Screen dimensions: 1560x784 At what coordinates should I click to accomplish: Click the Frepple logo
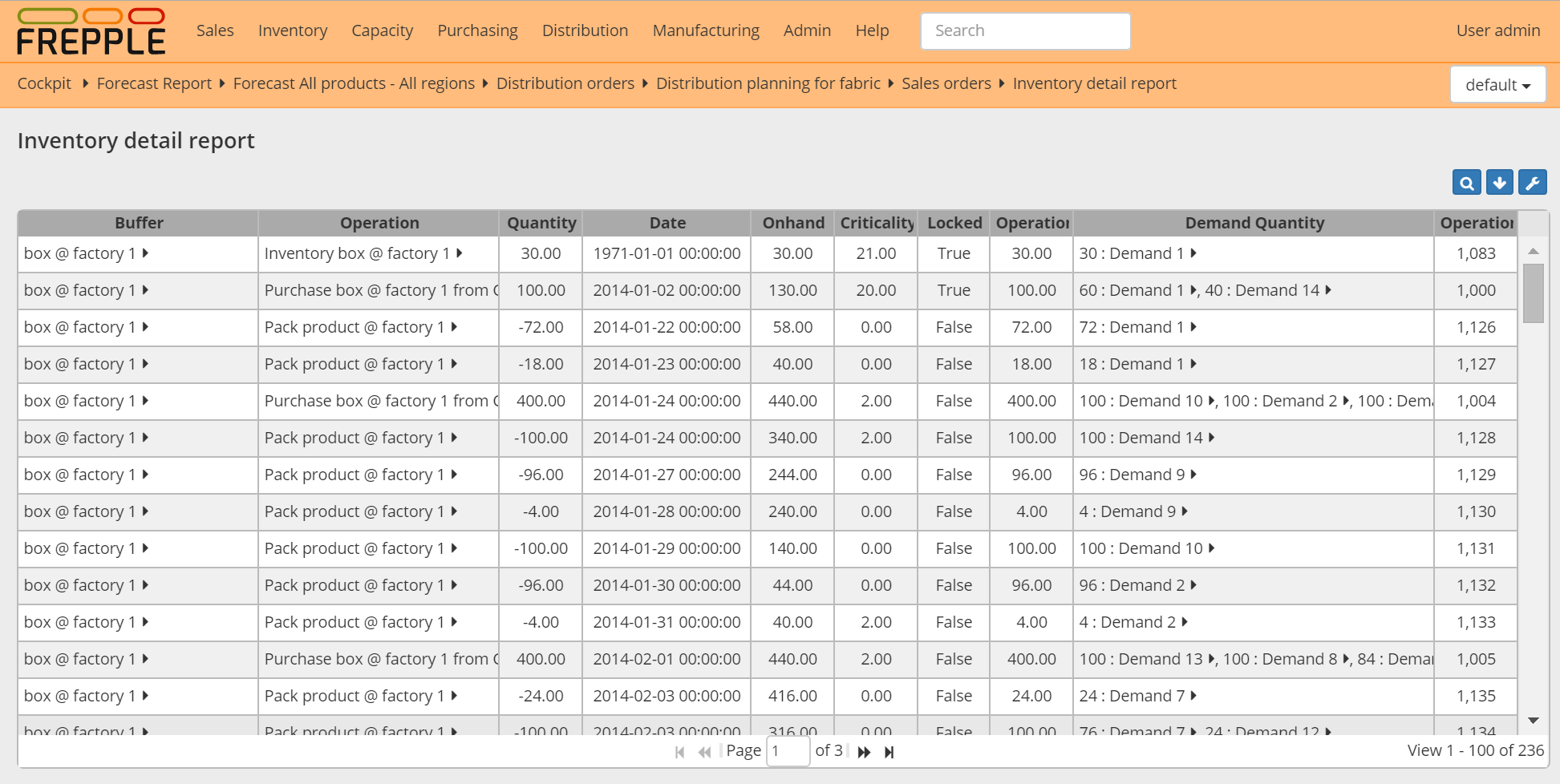click(91, 32)
